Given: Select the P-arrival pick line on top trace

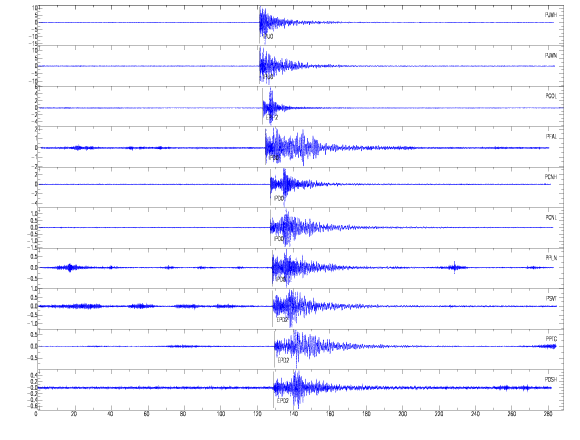Looking at the screenshot, I should (x=260, y=26).
